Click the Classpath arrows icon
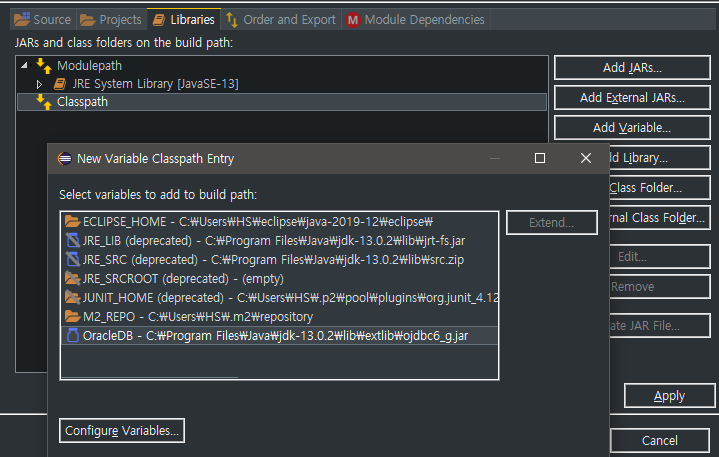The image size is (719, 457). 44,102
